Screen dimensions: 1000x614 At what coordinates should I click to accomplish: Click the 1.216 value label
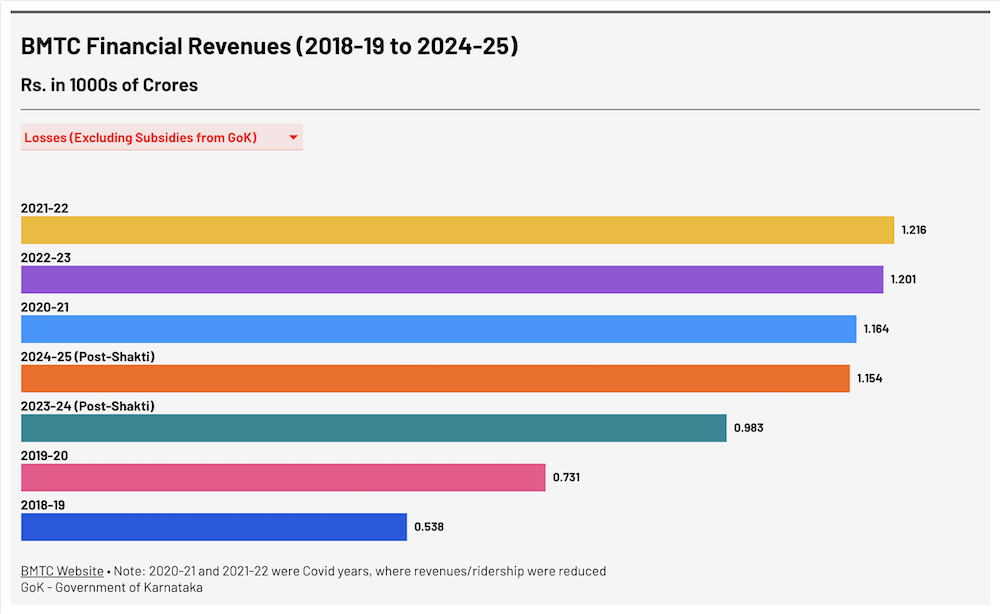(x=914, y=230)
